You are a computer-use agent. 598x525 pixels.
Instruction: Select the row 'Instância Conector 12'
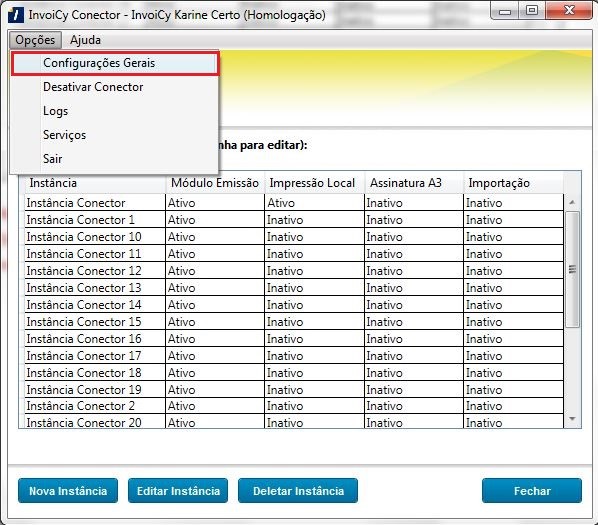[294, 271]
